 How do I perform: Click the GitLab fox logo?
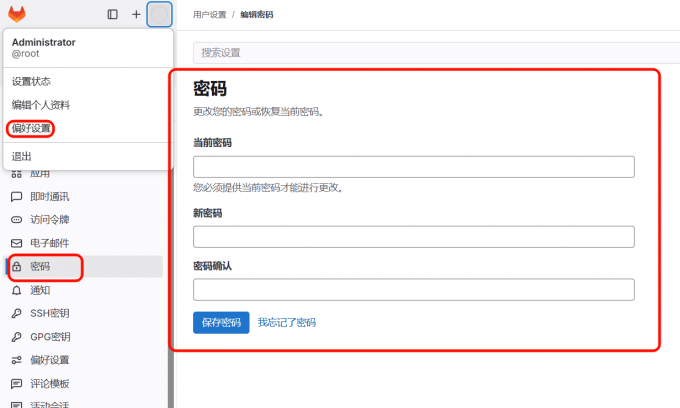pyautogui.click(x=17, y=14)
